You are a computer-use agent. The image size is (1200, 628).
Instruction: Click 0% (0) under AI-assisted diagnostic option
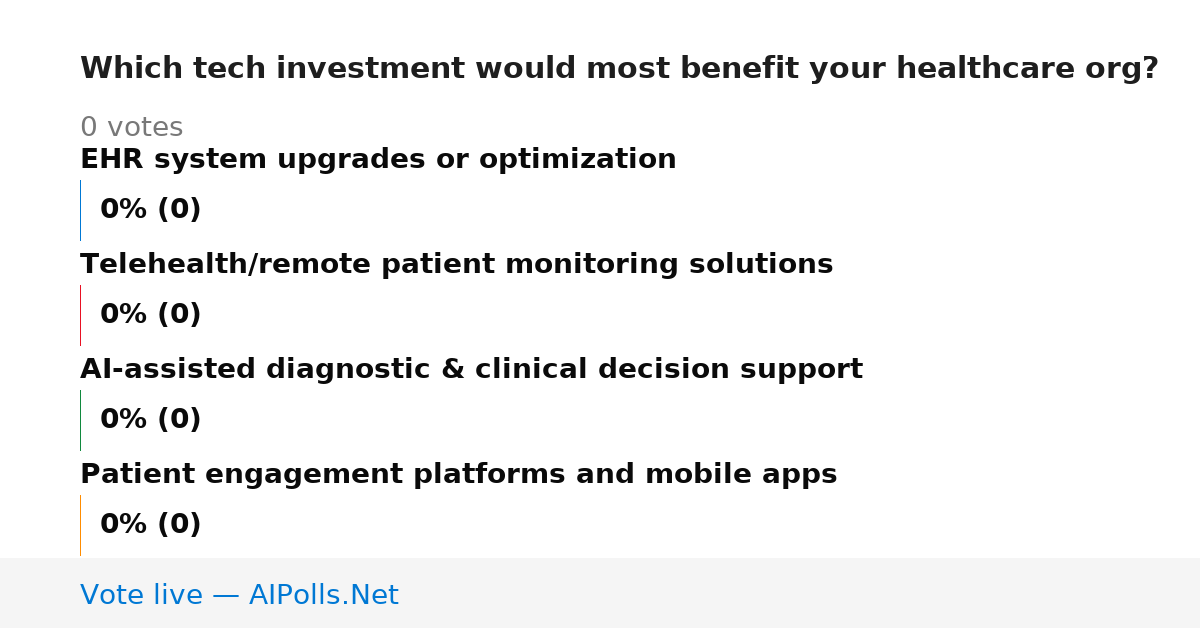150,420
